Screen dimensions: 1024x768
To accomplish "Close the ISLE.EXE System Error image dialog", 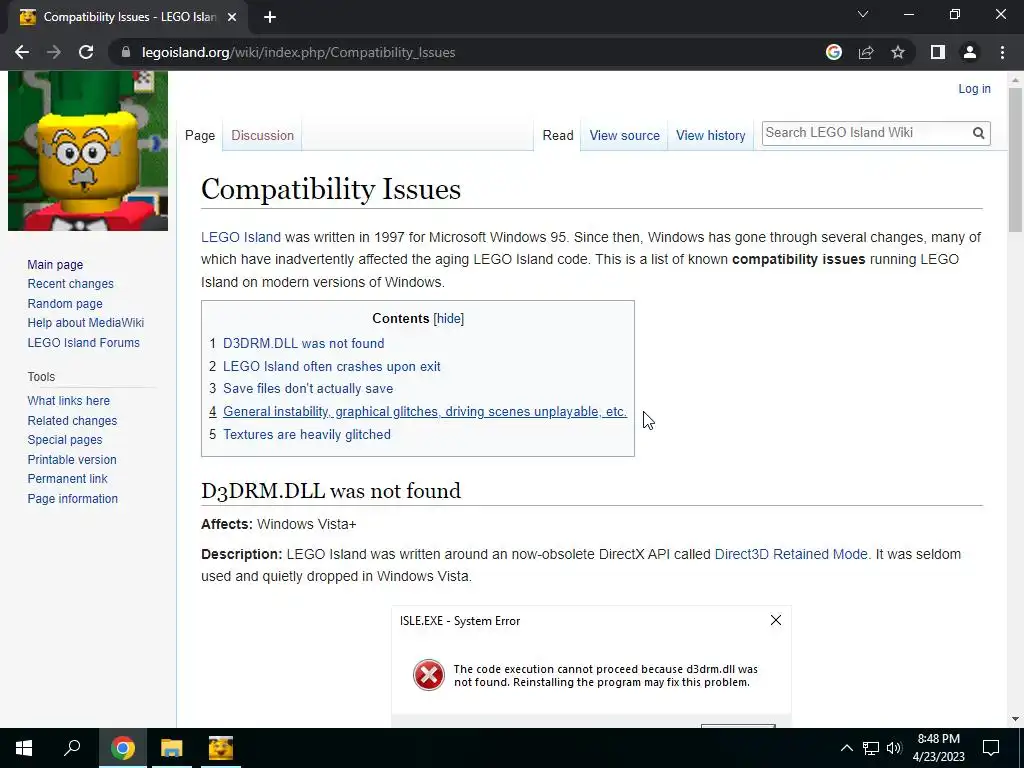I will pyautogui.click(x=776, y=620).
